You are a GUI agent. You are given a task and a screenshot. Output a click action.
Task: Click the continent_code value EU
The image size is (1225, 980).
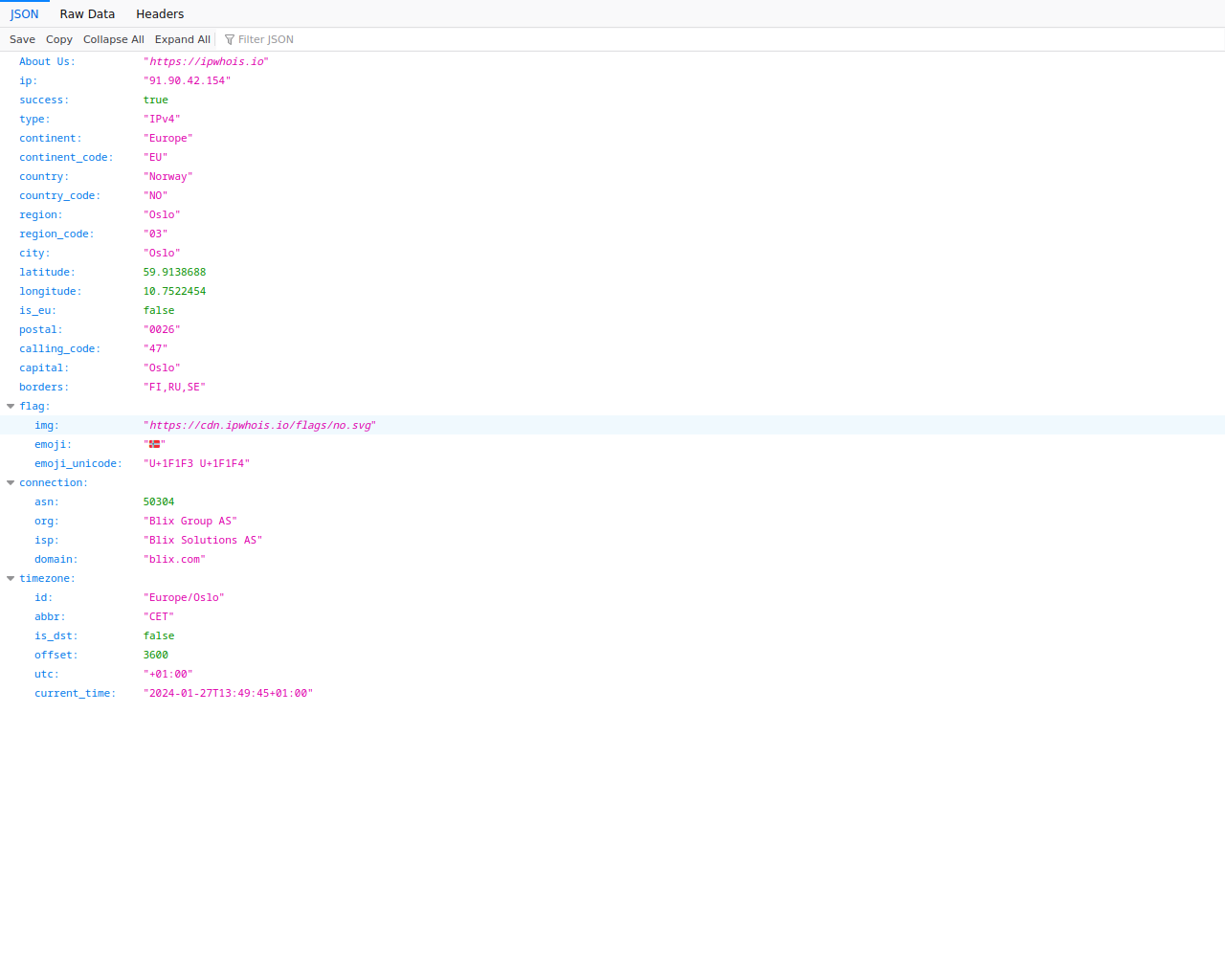point(156,157)
